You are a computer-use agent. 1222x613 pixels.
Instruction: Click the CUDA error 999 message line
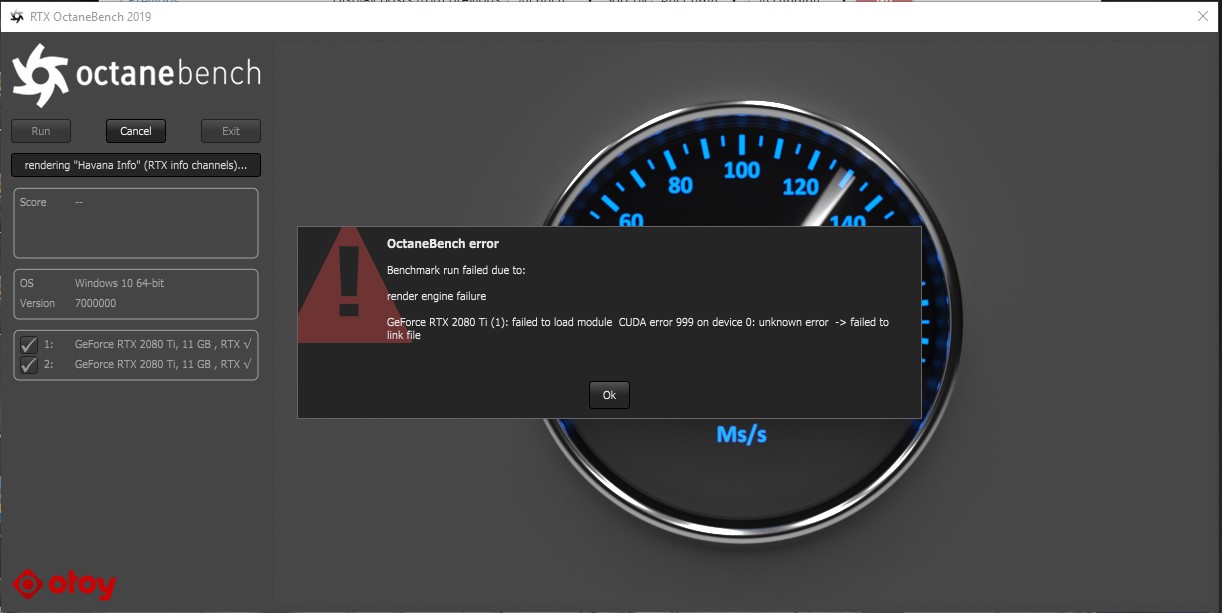pos(638,328)
